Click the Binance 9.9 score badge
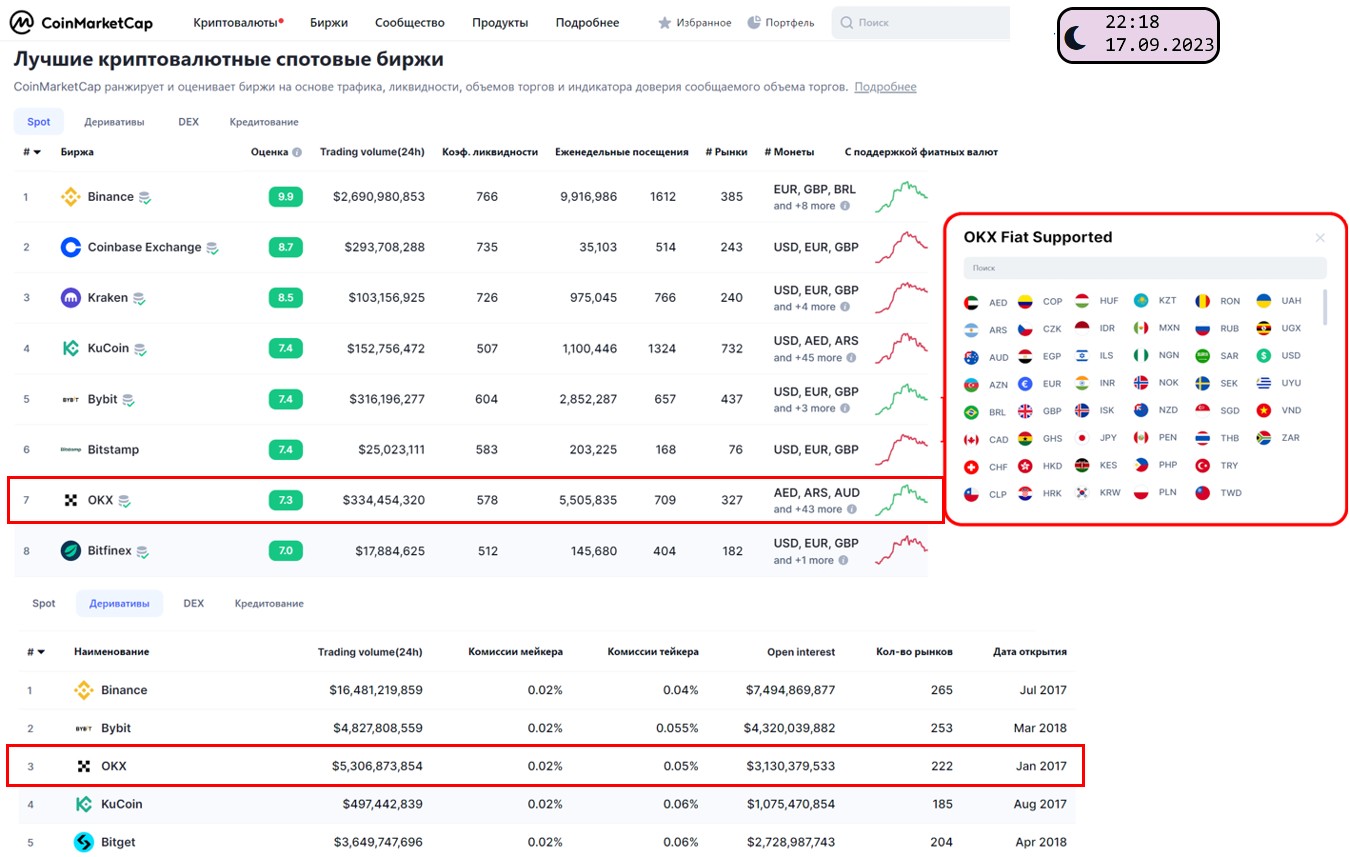The height and width of the screenshot is (857, 1350). pos(285,197)
